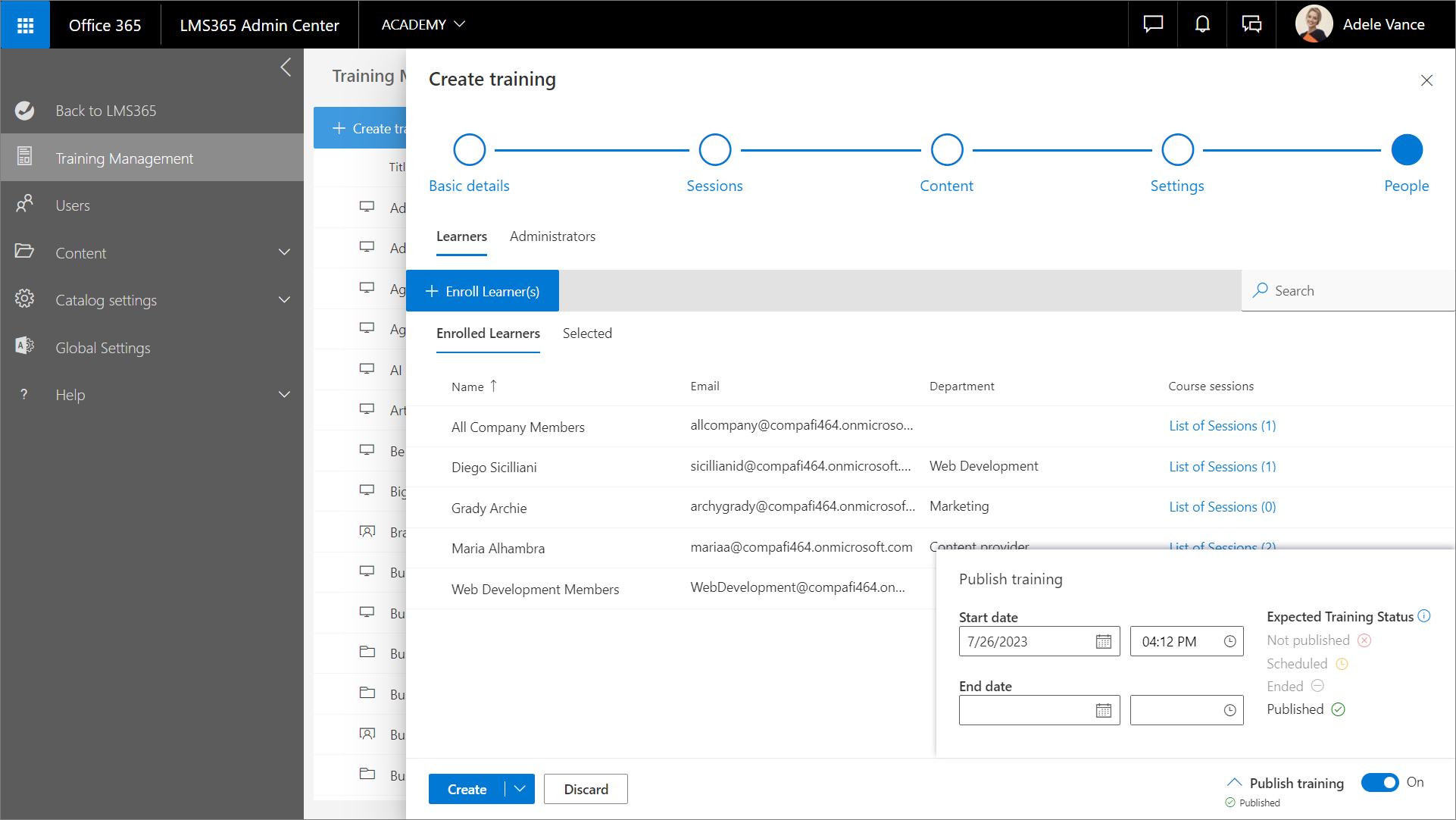Viewport: 1456px width, 820px height.
Task: Open the ACADEMY dropdown
Action: coord(423,24)
